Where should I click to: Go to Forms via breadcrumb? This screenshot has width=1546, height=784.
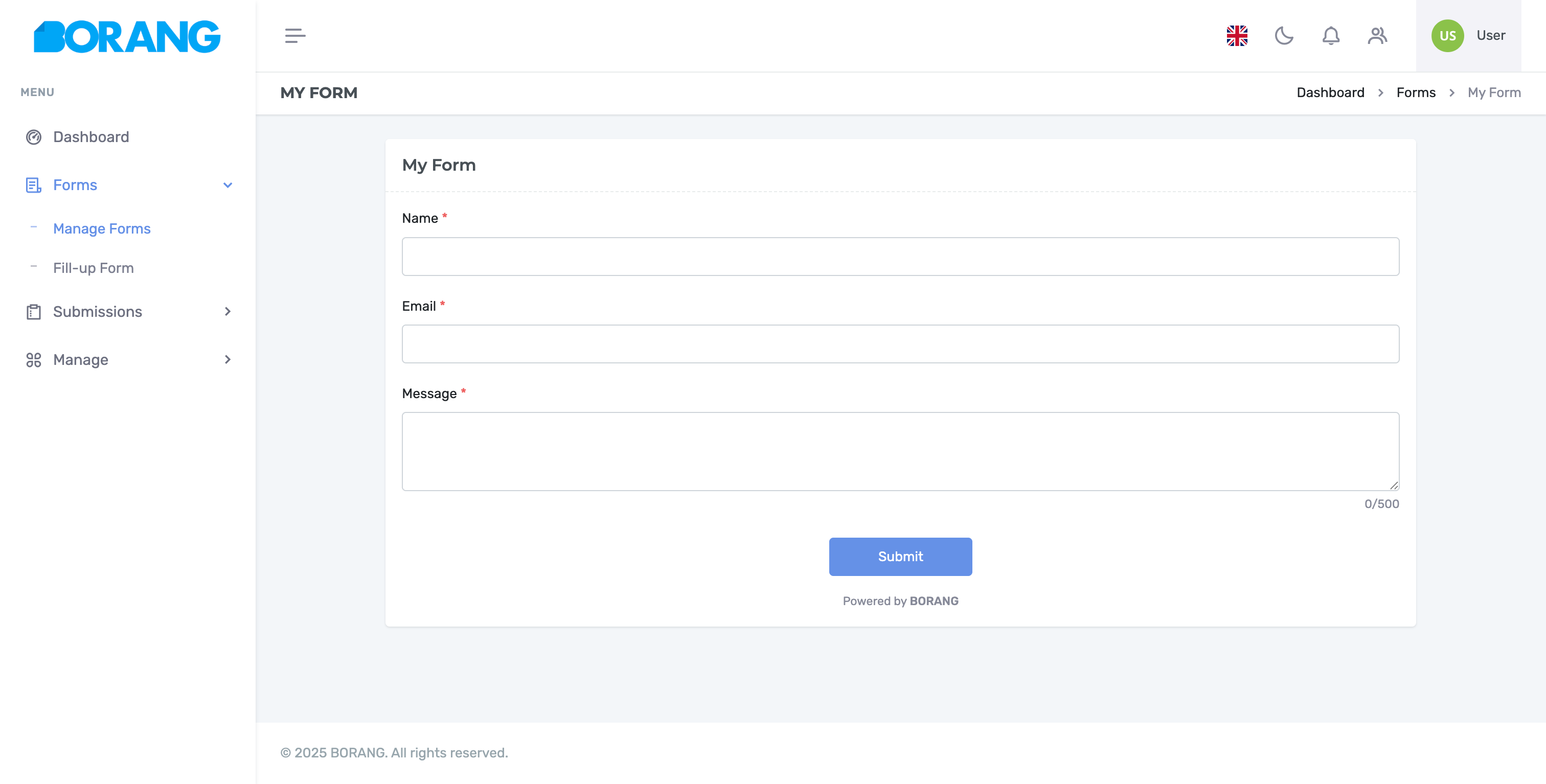1416,93
